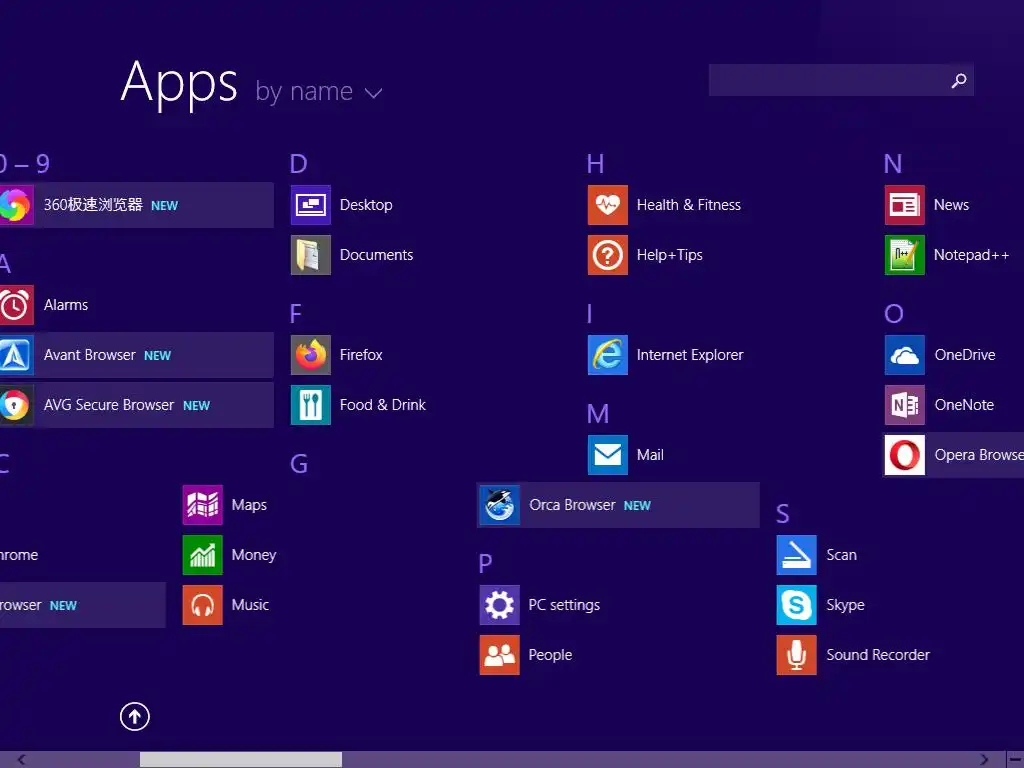Viewport: 1024px width, 768px height.
Task: Open the Maps app icon
Action: tap(203, 505)
